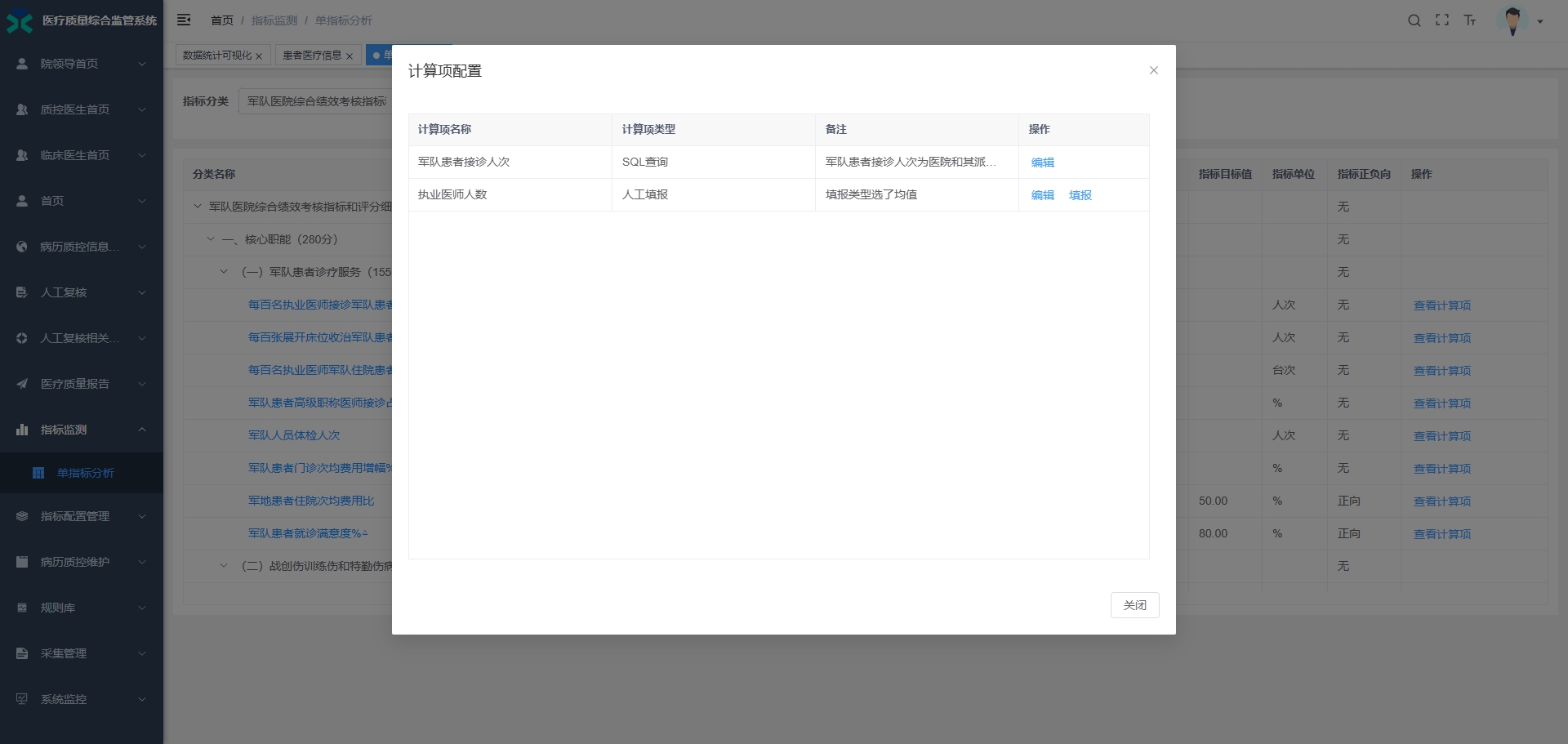1568x744 pixels.
Task: Click 查看计算项 in the 台次 unit row
Action: (x=1441, y=371)
